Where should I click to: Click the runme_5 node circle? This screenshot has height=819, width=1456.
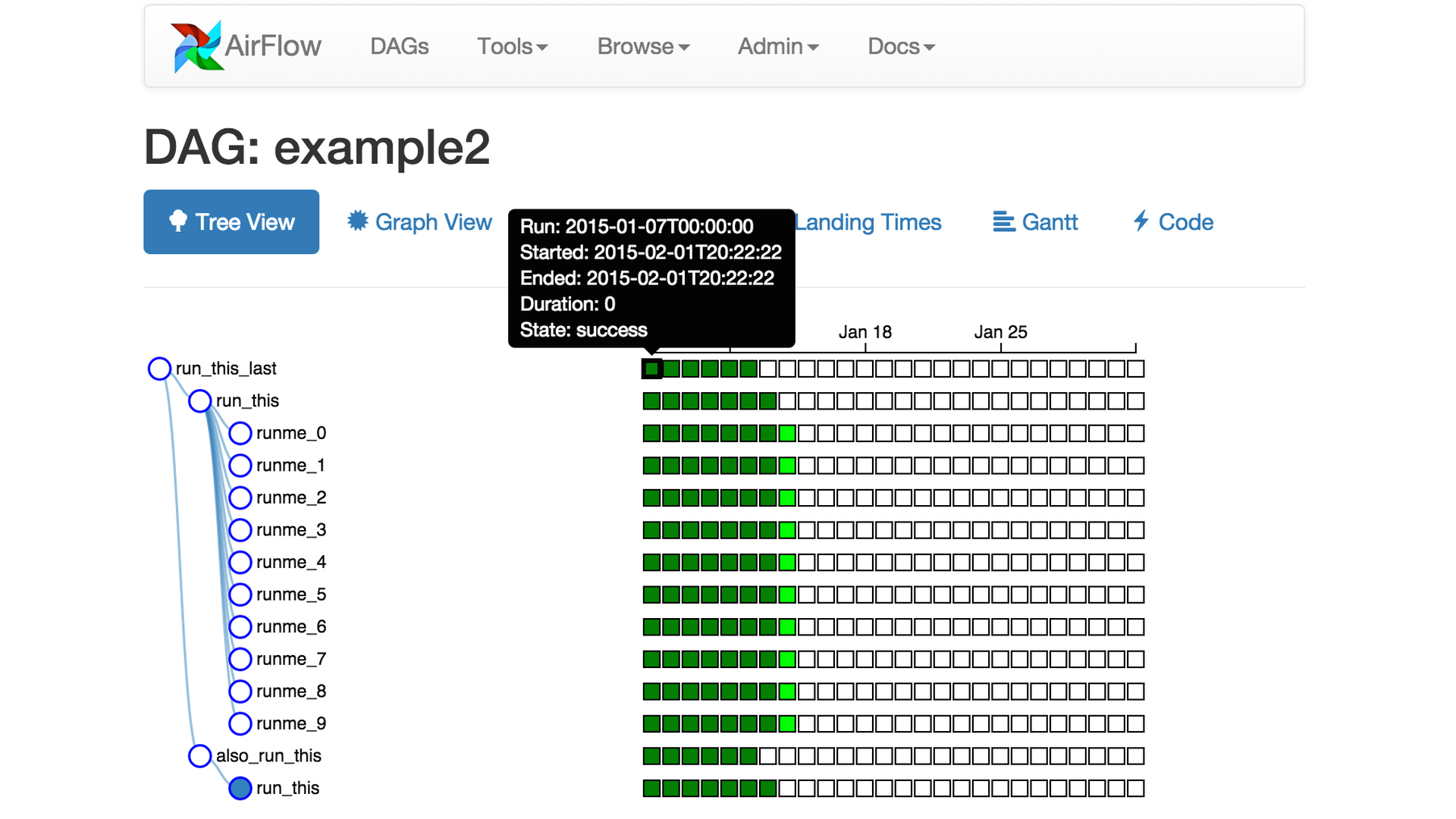(x=240, y=595)
